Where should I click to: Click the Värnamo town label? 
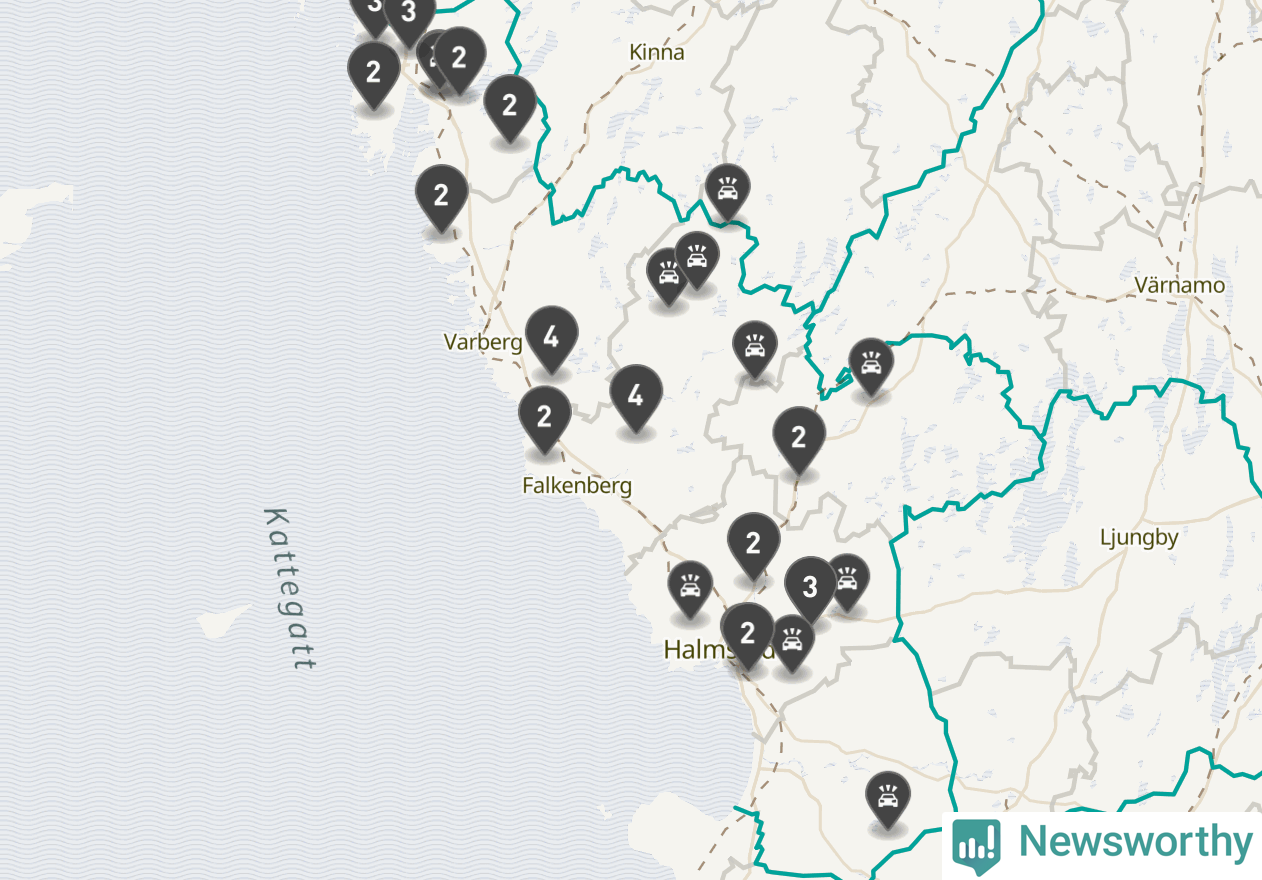1180,285
